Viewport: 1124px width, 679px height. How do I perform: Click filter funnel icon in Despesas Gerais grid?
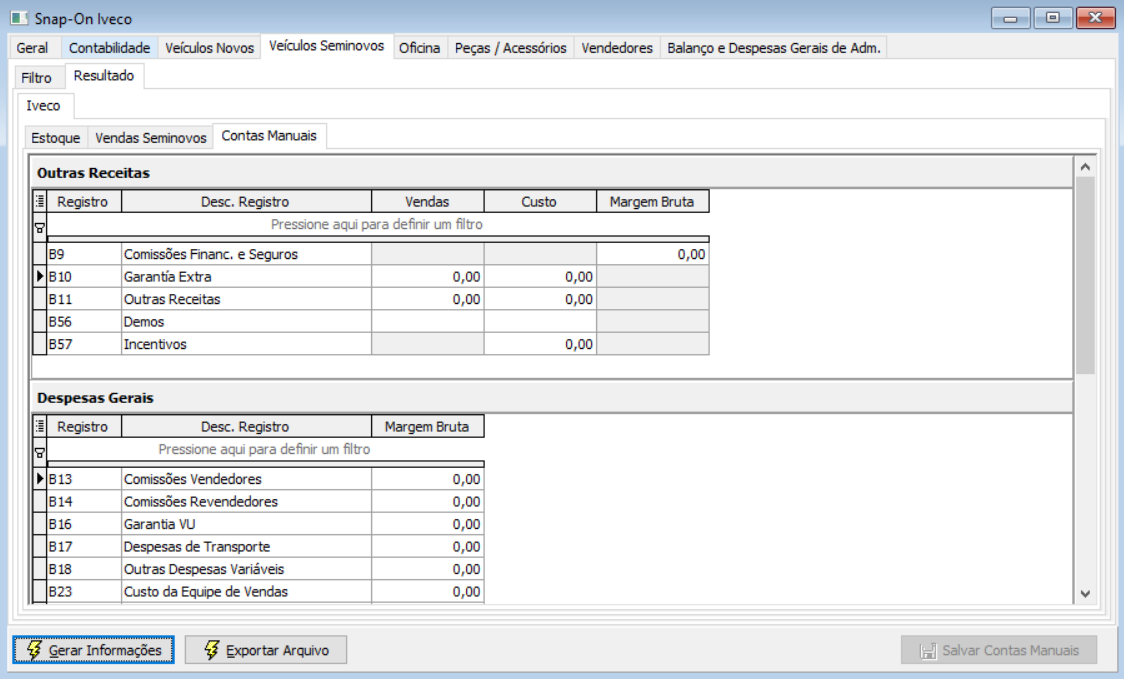40,453
